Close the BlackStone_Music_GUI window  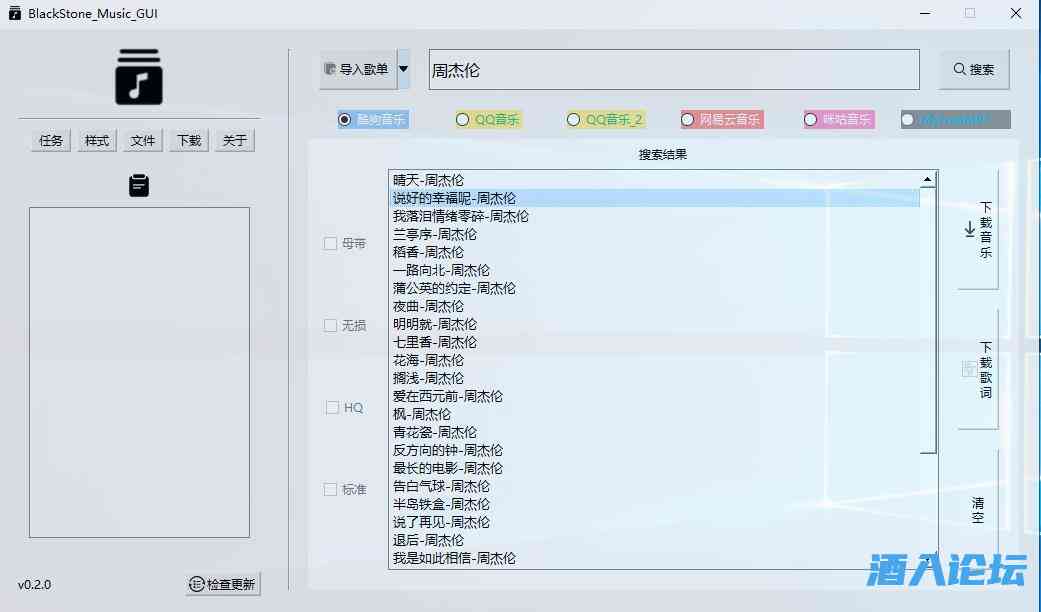coord(1016,13)
